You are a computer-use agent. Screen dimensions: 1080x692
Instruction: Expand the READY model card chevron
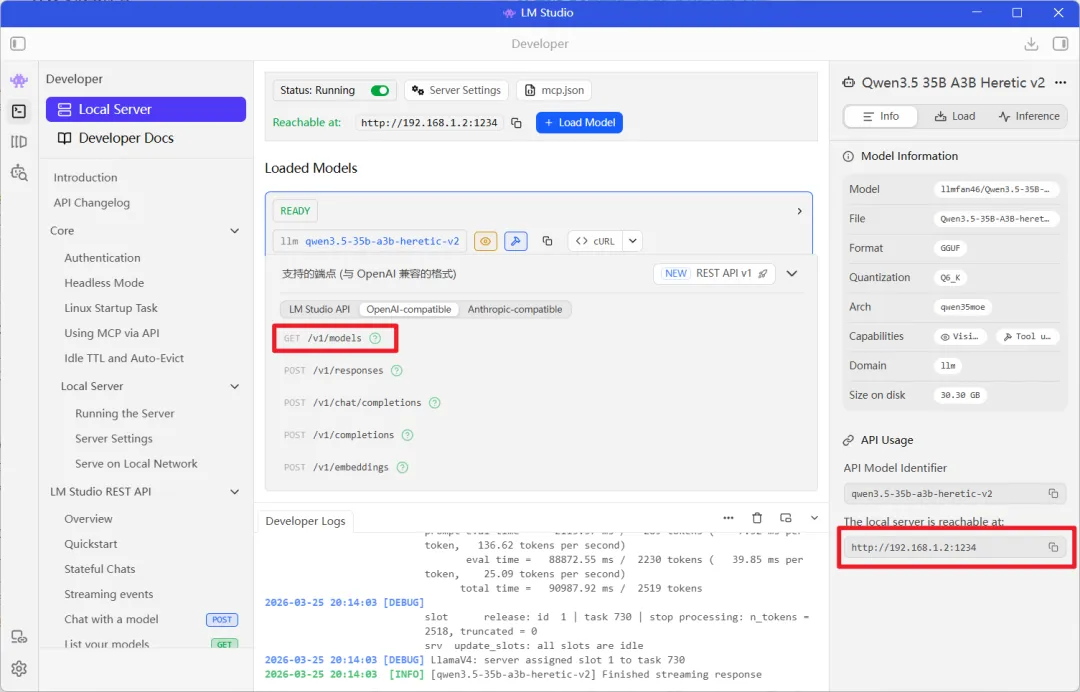pos(799,211)
